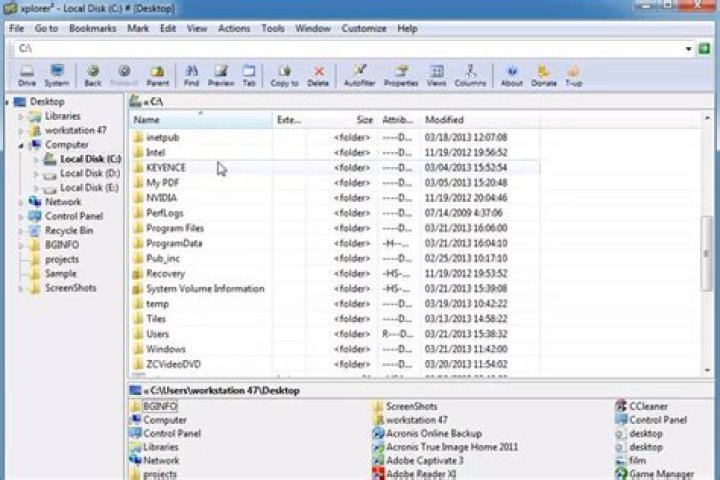Navigate up with the Parent icon
This screenshot has width=720, height=480.
pos(157,76)
